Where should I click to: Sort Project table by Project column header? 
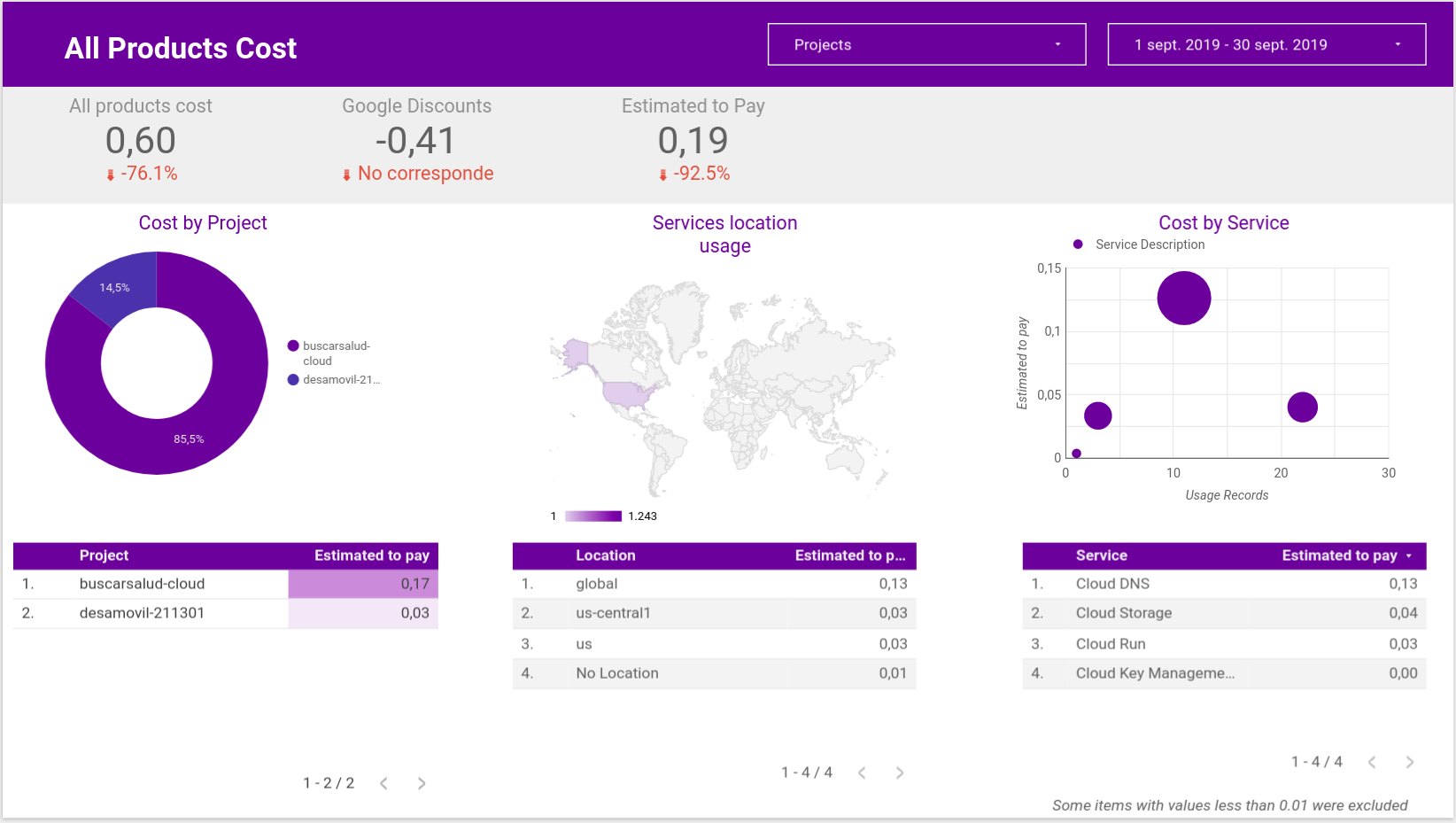coord(104,555)
